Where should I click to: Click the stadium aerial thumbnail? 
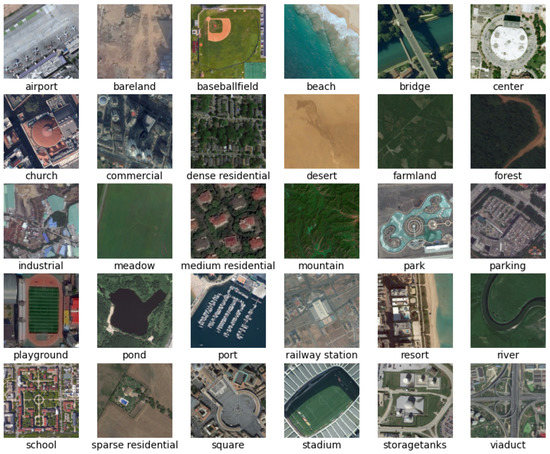coord(322,401)
